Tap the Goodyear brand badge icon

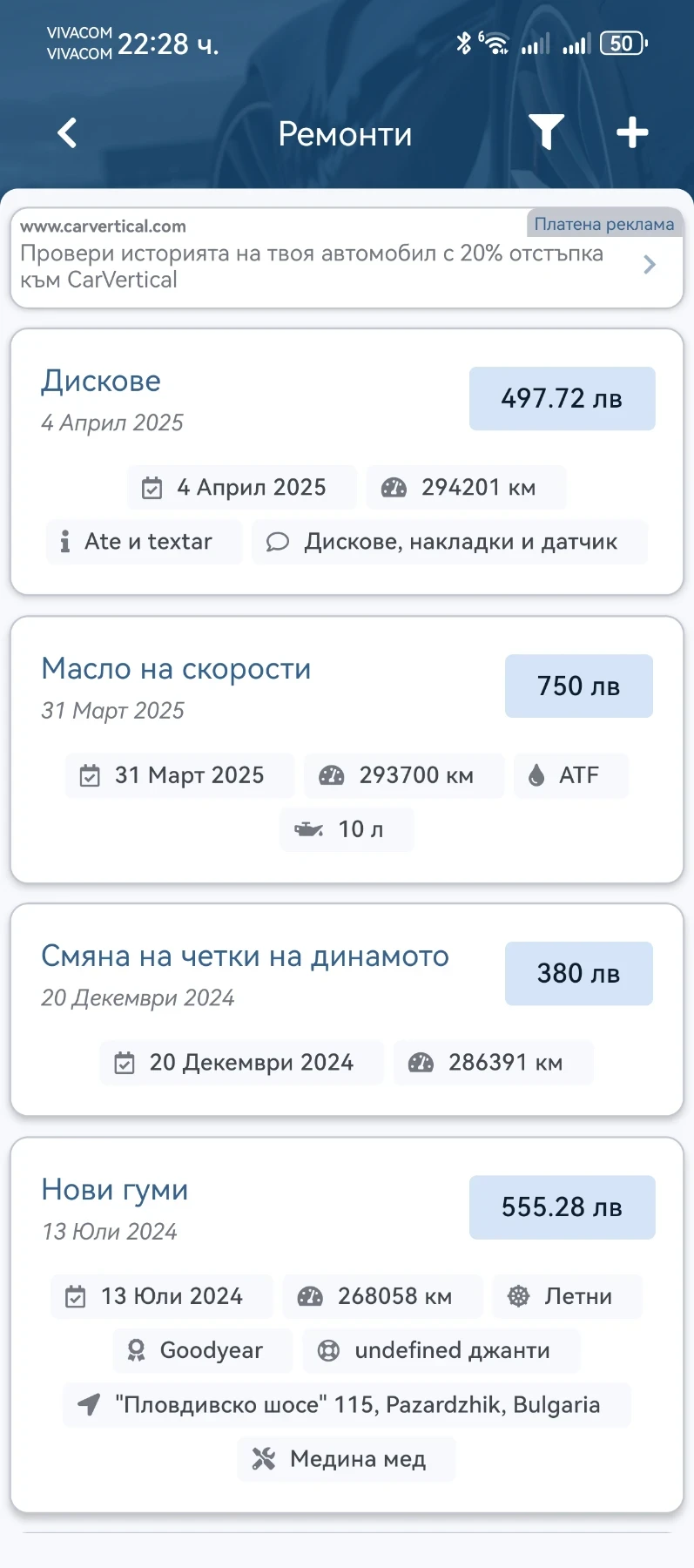tap(136, 1350)
